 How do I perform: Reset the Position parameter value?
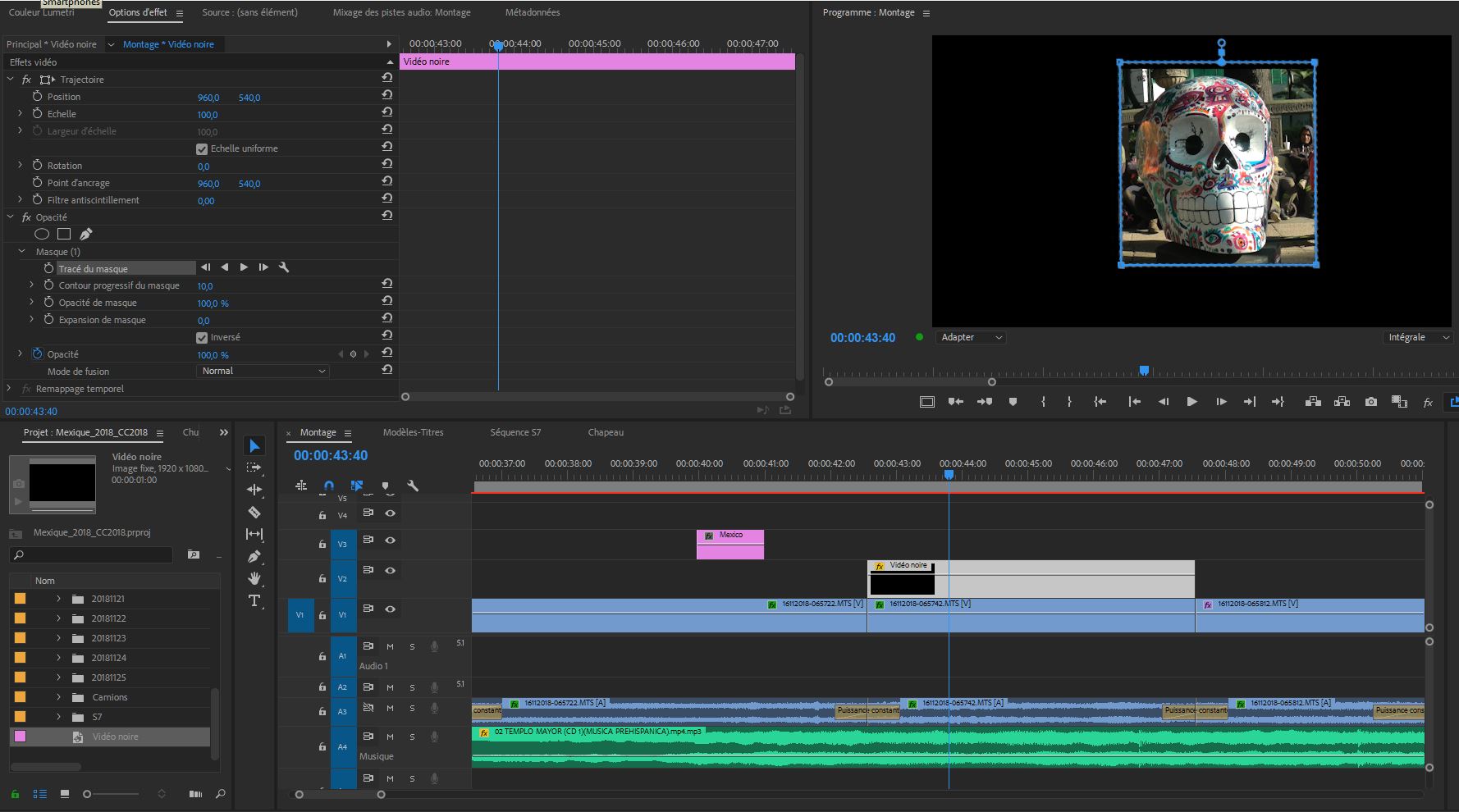point(386,96)
